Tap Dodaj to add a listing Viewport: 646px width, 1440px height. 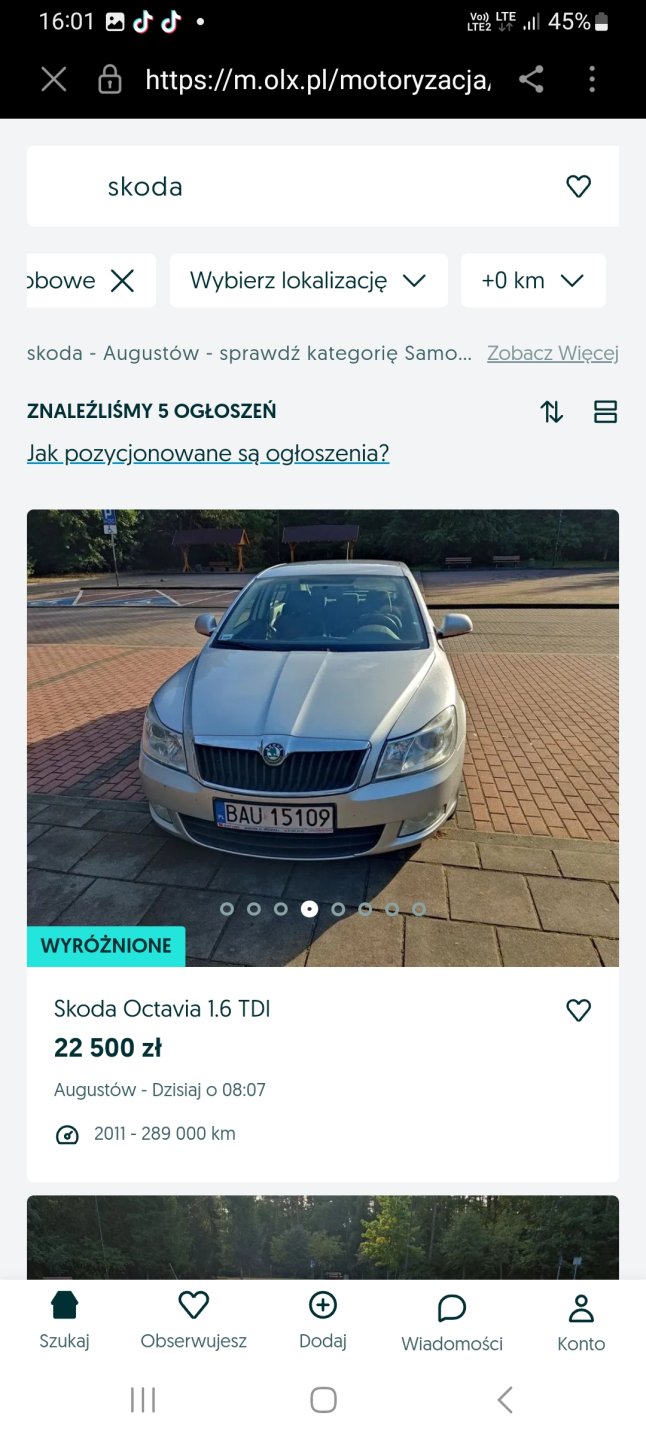[323, 1320]
